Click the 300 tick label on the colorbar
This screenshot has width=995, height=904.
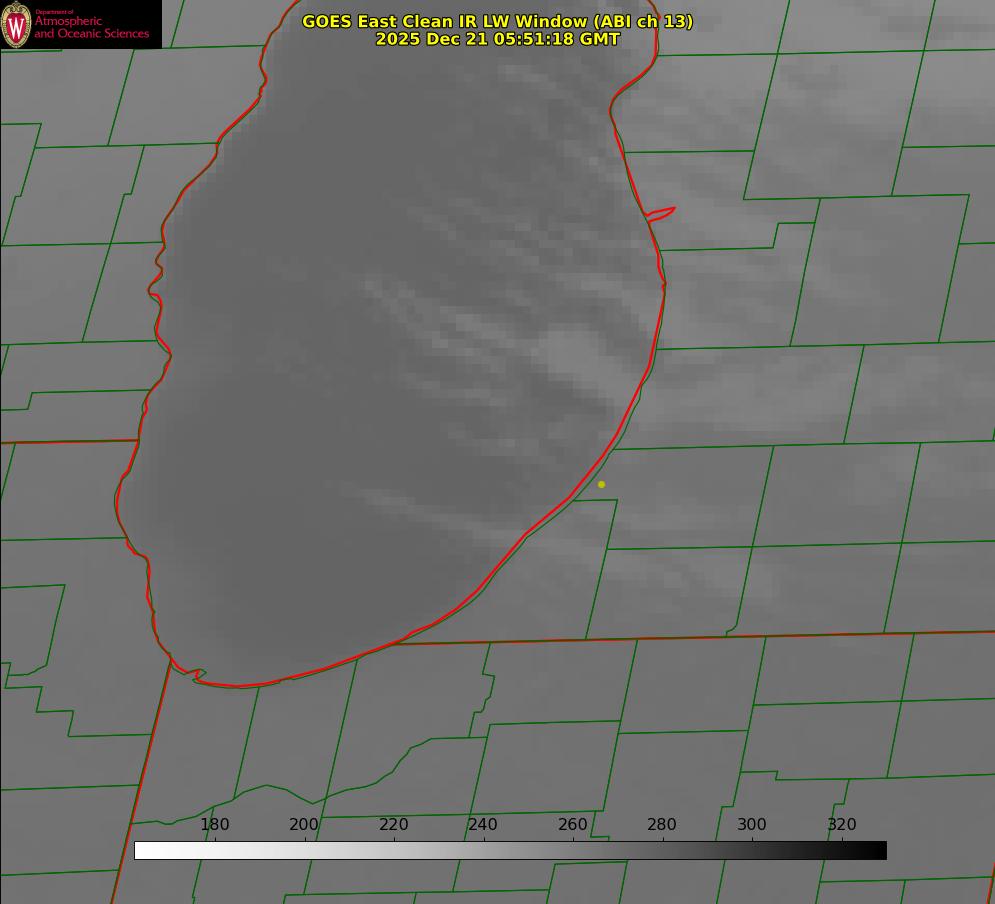point(752,825)
